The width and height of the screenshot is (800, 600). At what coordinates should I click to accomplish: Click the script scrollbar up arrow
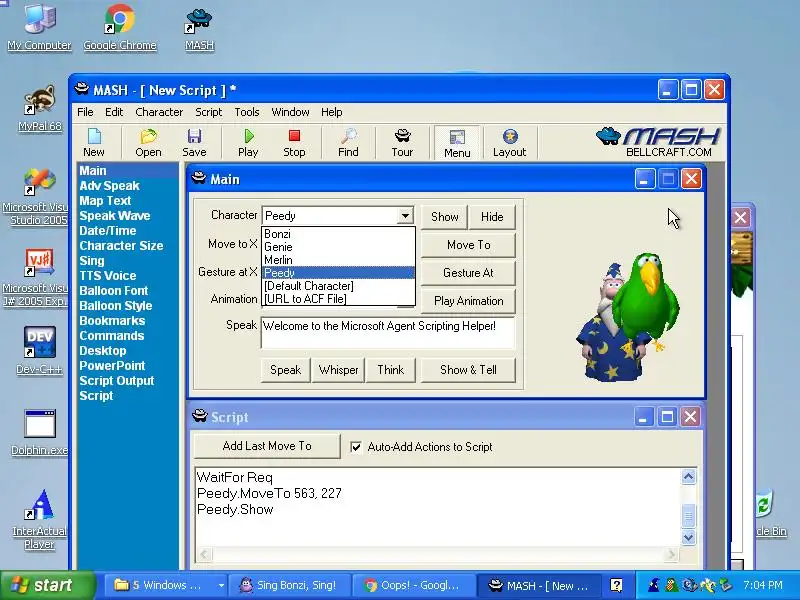[688, 477]
